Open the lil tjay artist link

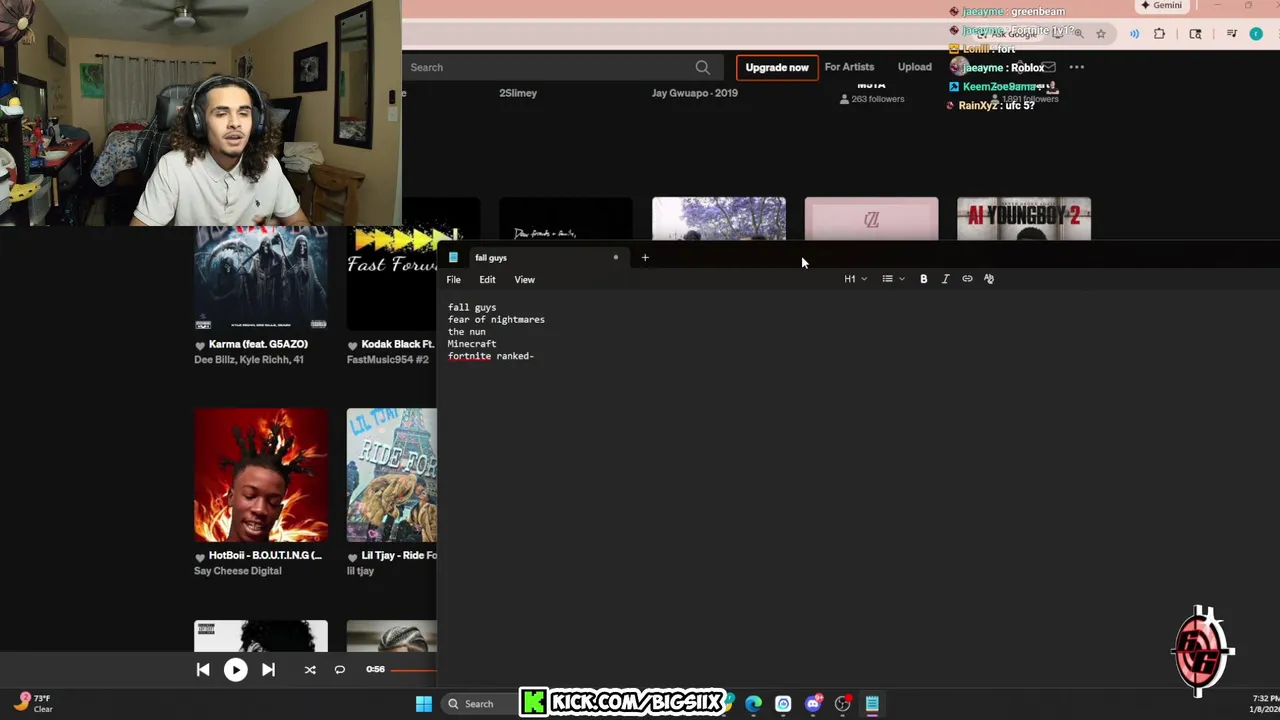(360, 571)
